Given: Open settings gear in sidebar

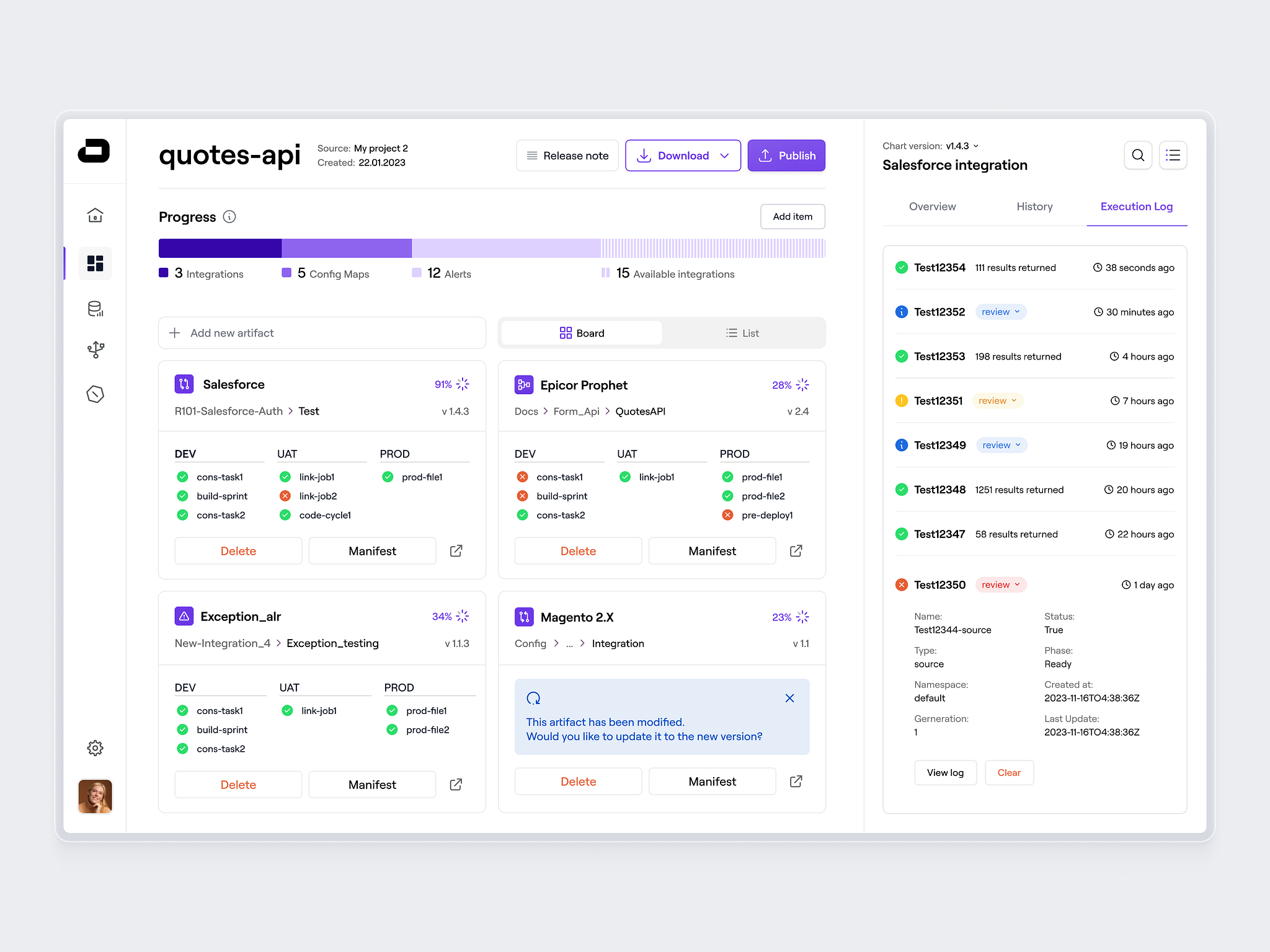Looking at the screenshot, I should click(95, 748).
